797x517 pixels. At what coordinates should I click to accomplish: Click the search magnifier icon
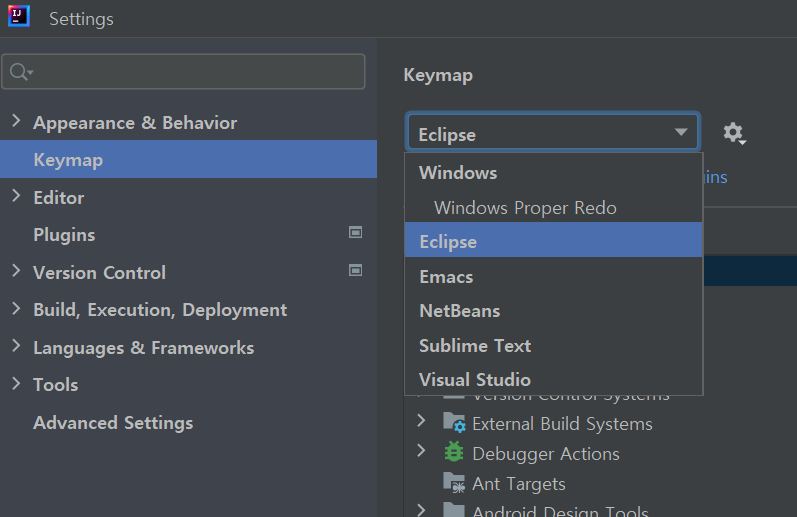(21, 72)
